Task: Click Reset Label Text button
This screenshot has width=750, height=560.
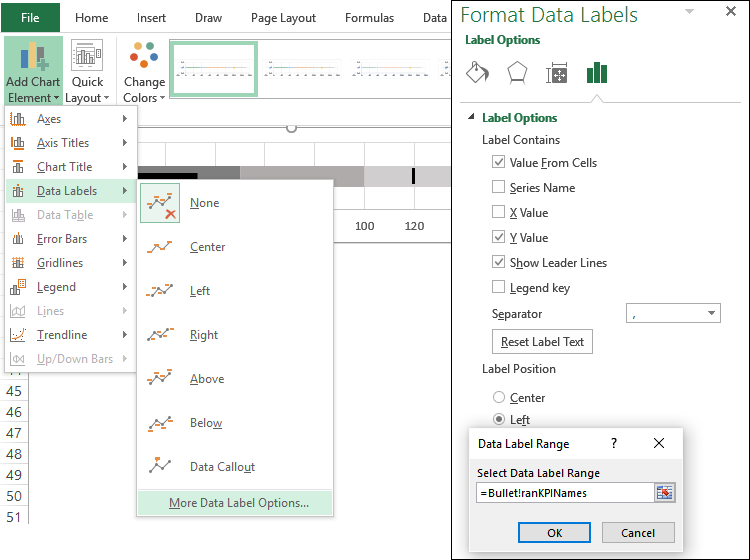Action: click(x=542, y=341)
